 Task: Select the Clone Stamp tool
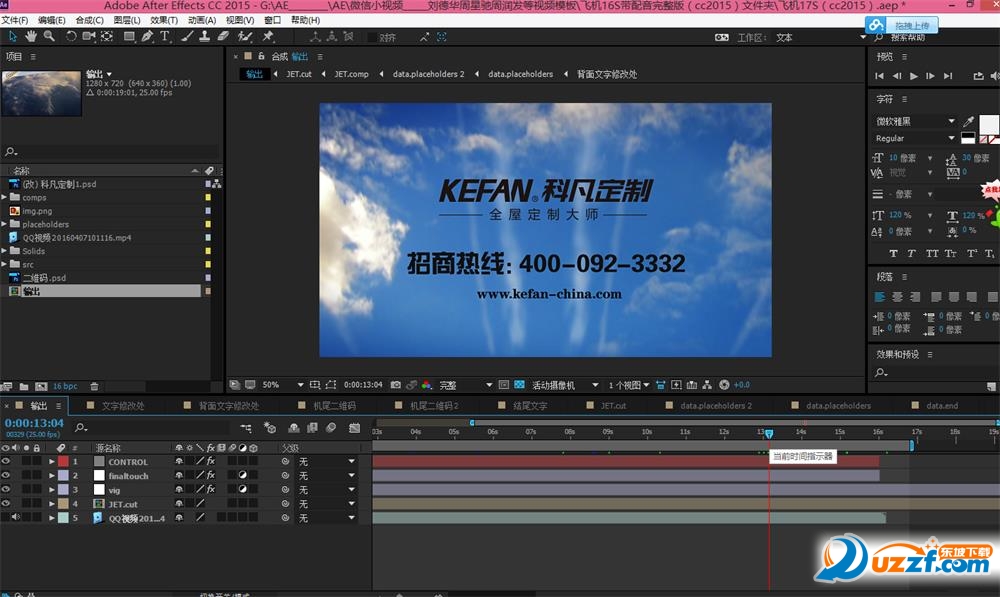205,37
